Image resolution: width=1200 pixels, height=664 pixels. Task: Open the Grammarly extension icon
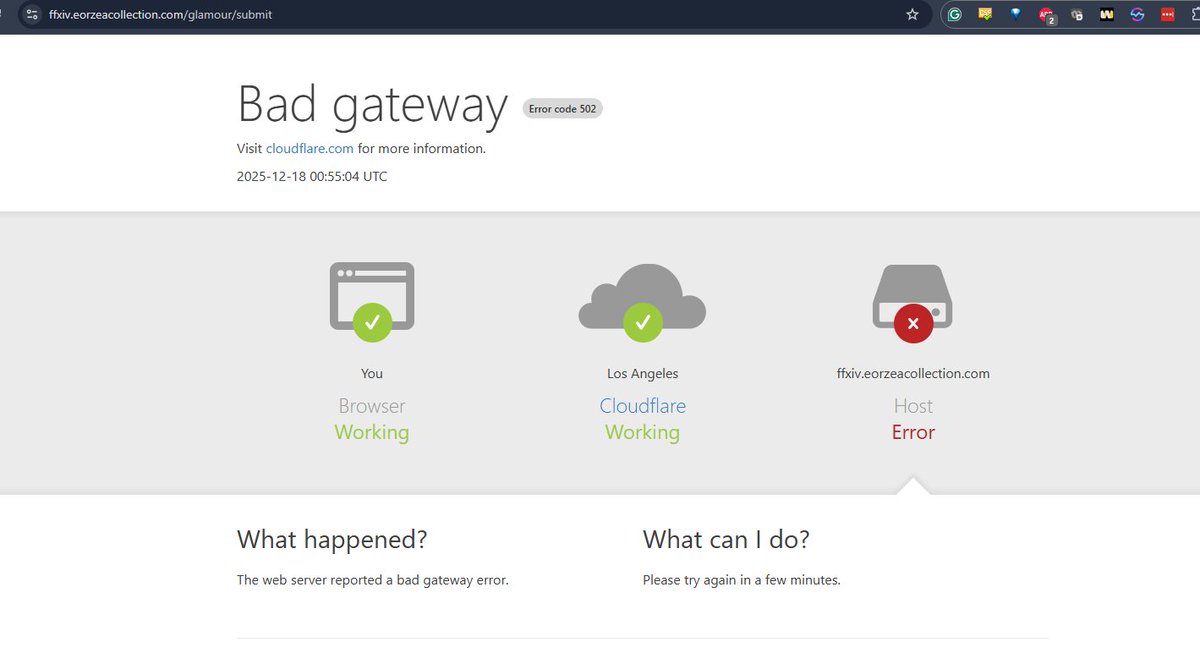click(955, 14)
